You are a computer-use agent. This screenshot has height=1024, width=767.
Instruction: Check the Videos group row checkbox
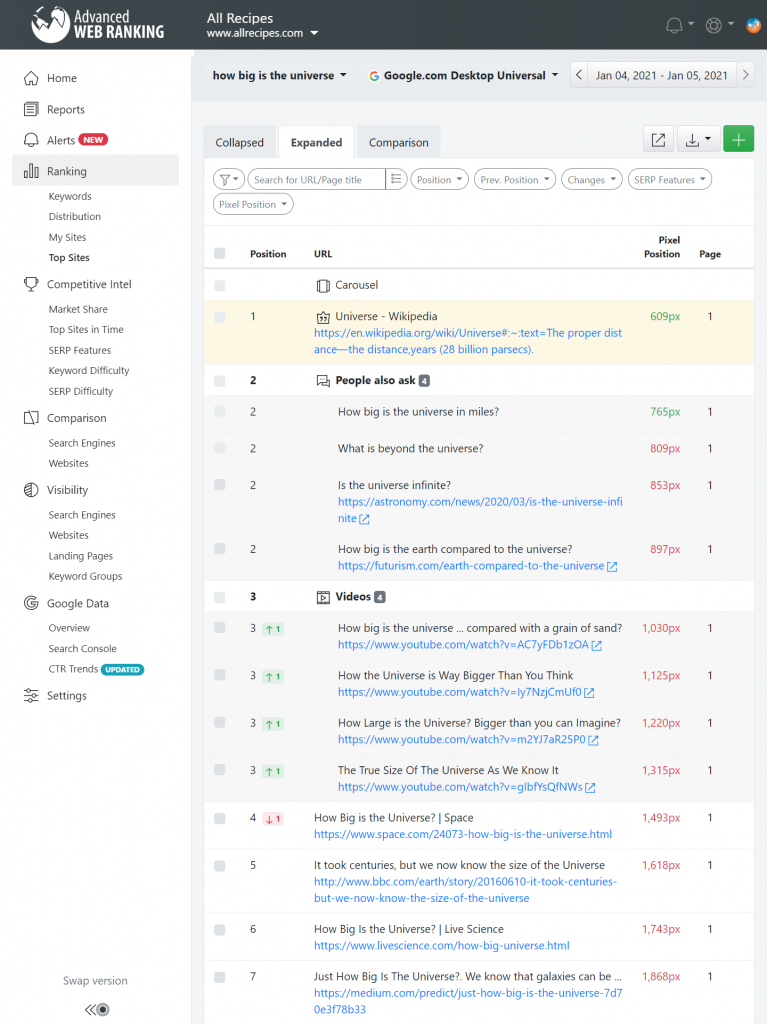(x=220, y=597)
